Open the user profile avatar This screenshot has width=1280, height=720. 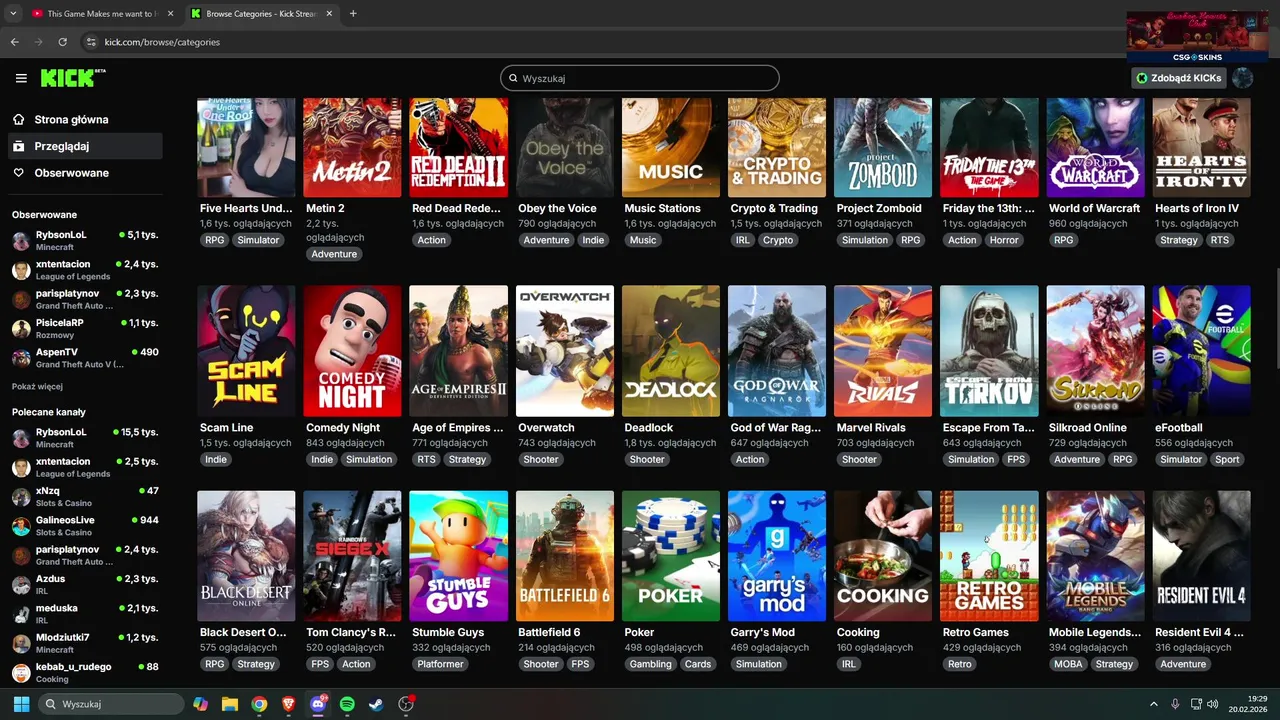1242,78
